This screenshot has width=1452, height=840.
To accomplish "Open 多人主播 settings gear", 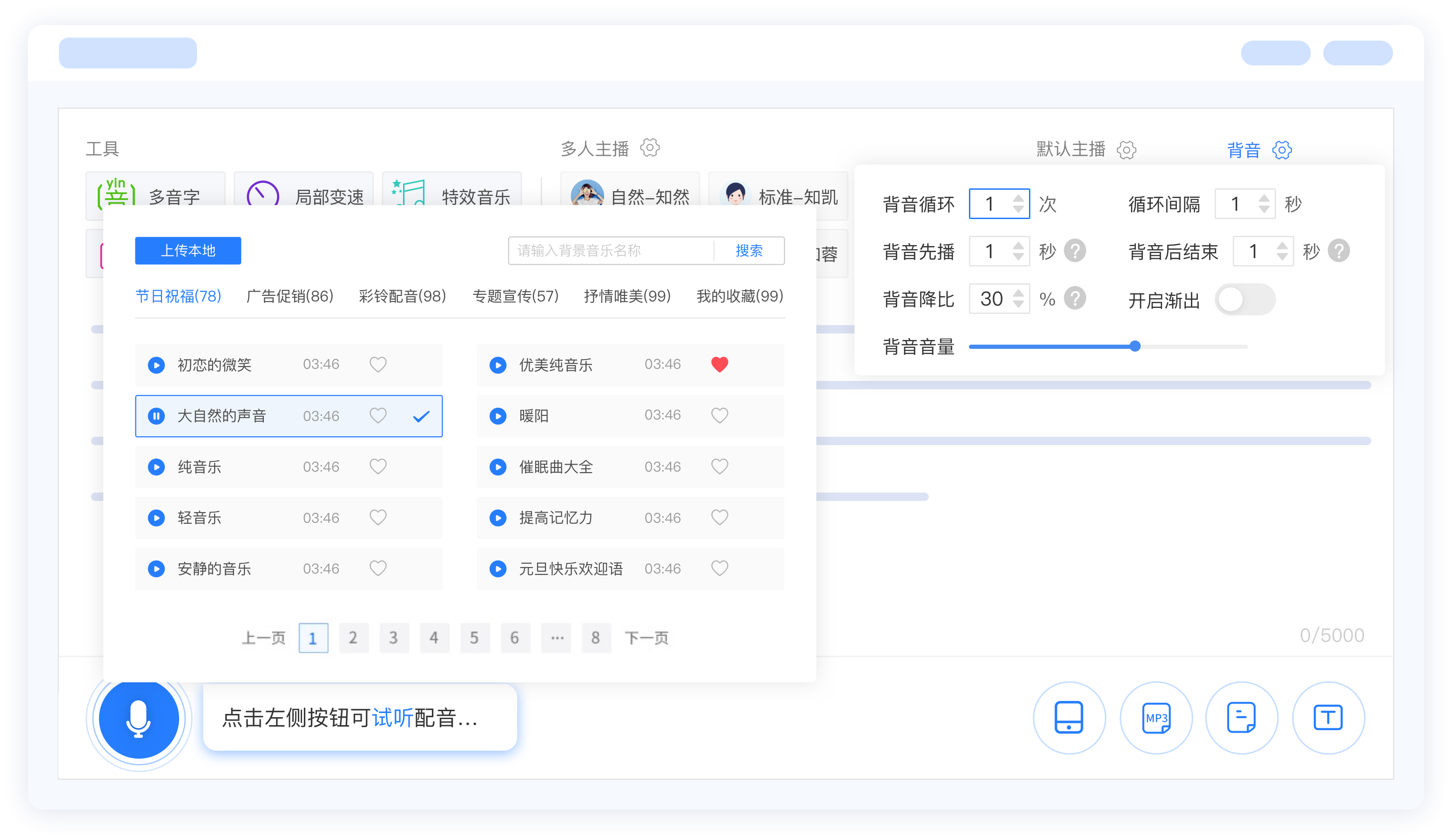I will (x=650, y=148).
